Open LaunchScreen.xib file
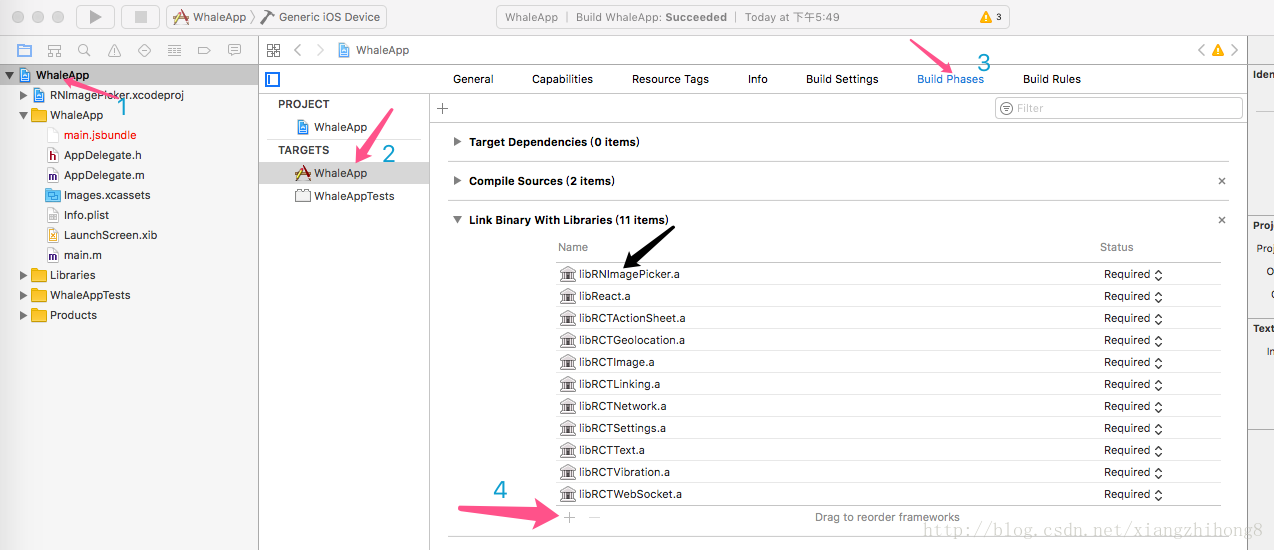1274x550 pixels. [110, 235]
